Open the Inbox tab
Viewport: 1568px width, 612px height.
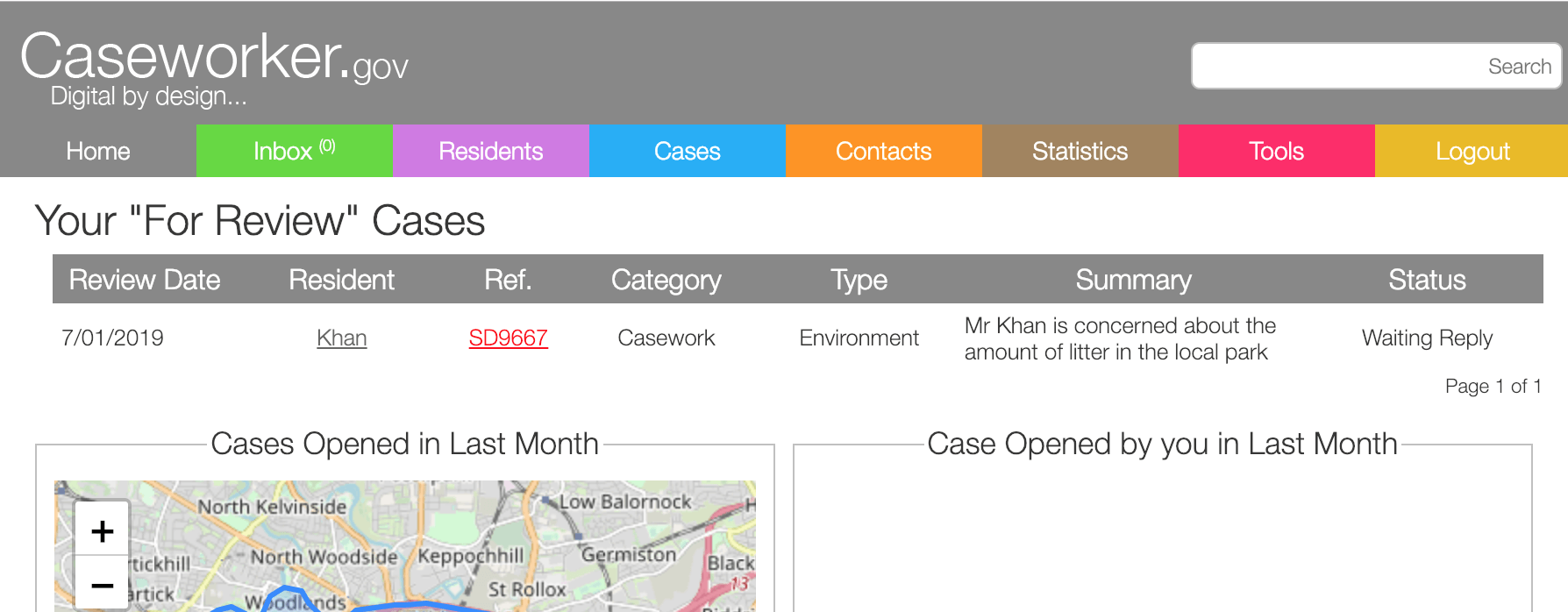pos(294,151)
